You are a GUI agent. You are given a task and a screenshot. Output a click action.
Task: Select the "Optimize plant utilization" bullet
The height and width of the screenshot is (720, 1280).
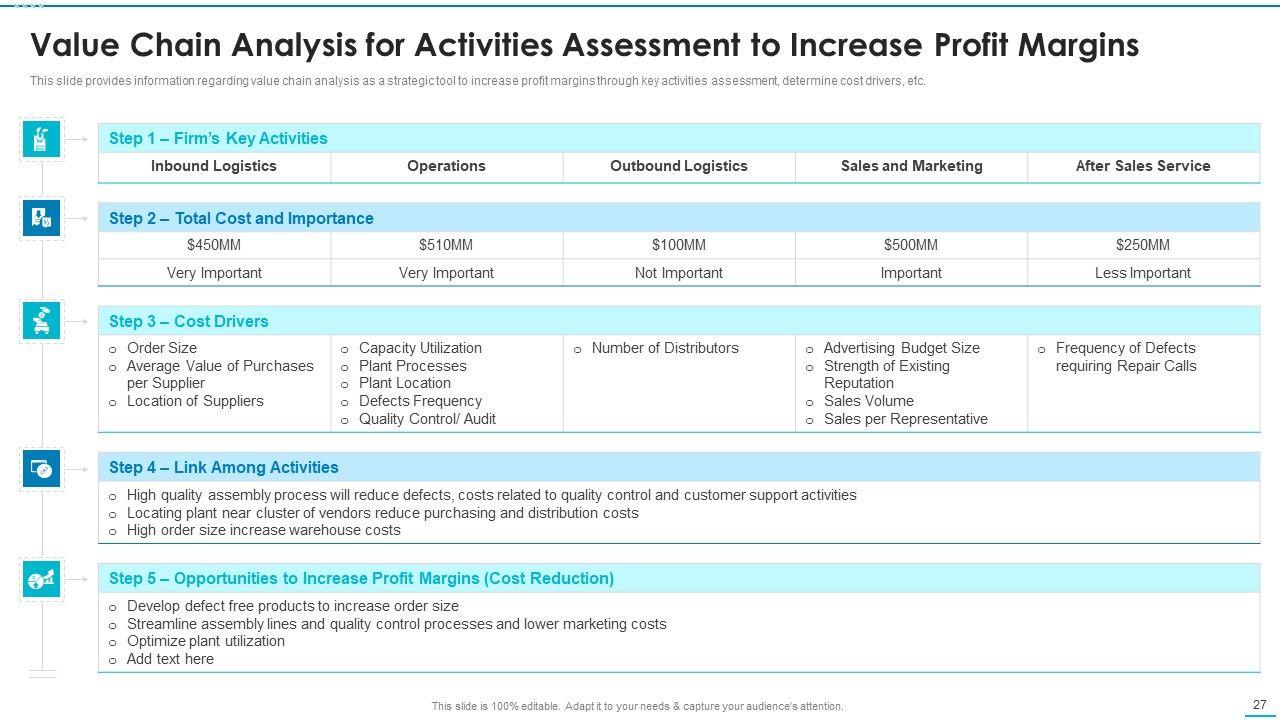point(206,641)
